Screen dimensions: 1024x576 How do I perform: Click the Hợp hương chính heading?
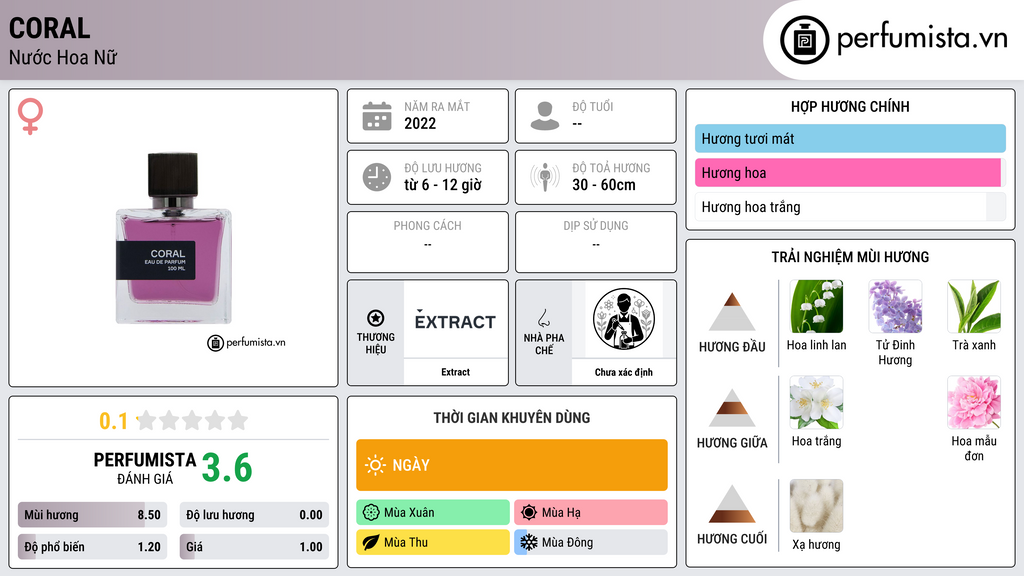coord(850,106)
